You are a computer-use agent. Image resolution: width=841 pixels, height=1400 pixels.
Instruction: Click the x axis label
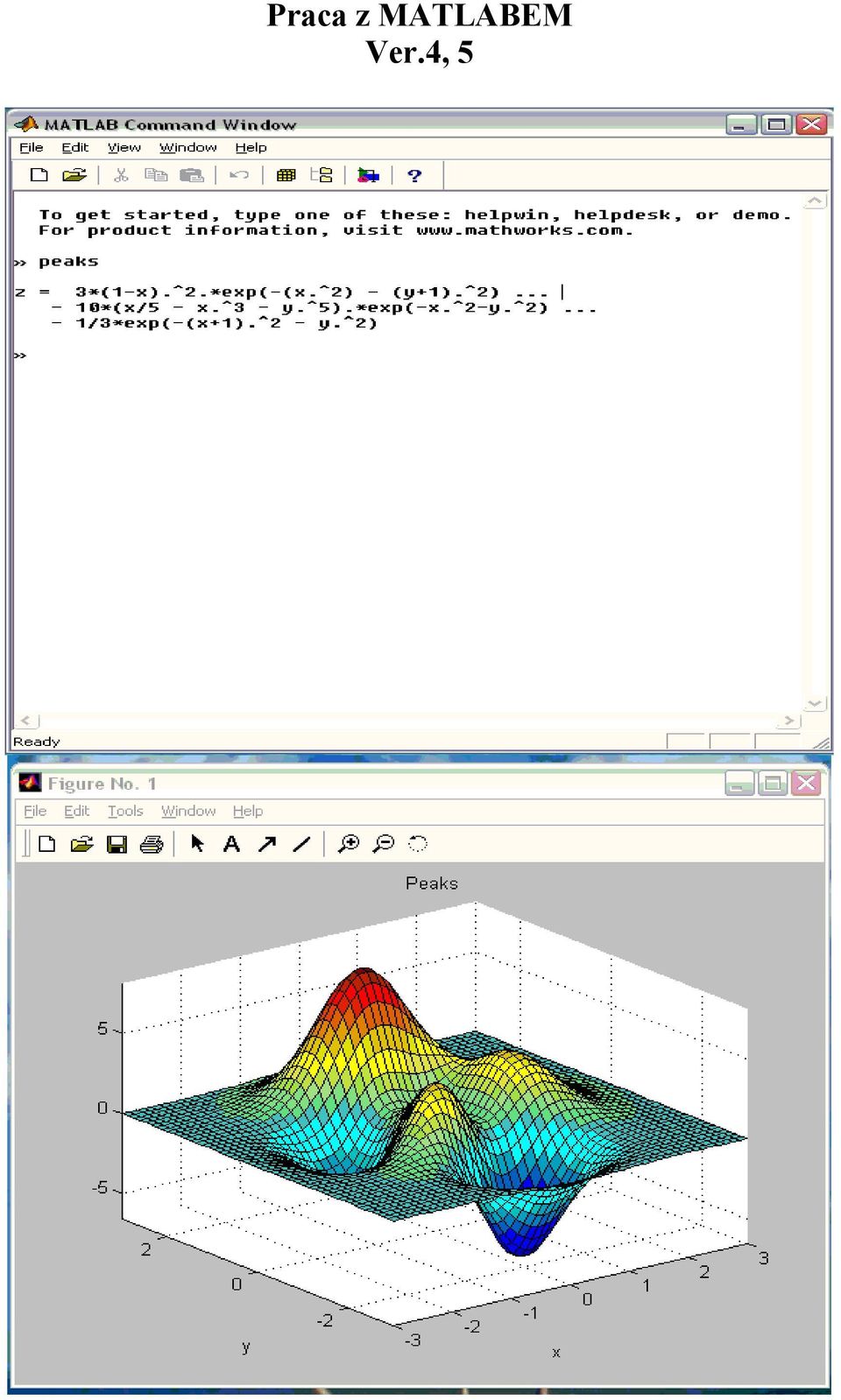[555, 1352]
